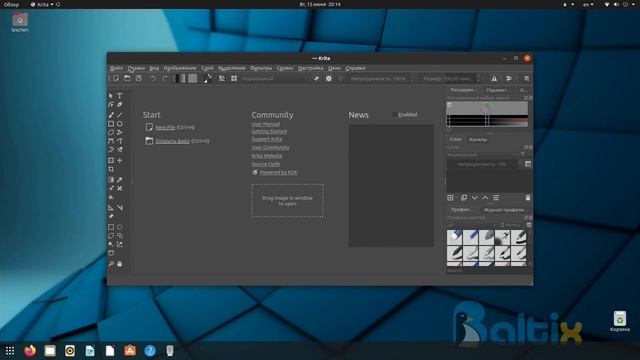640x360 pixels.
Task: Click the Save document toolbar icon
Action: (x=139, y=78)
